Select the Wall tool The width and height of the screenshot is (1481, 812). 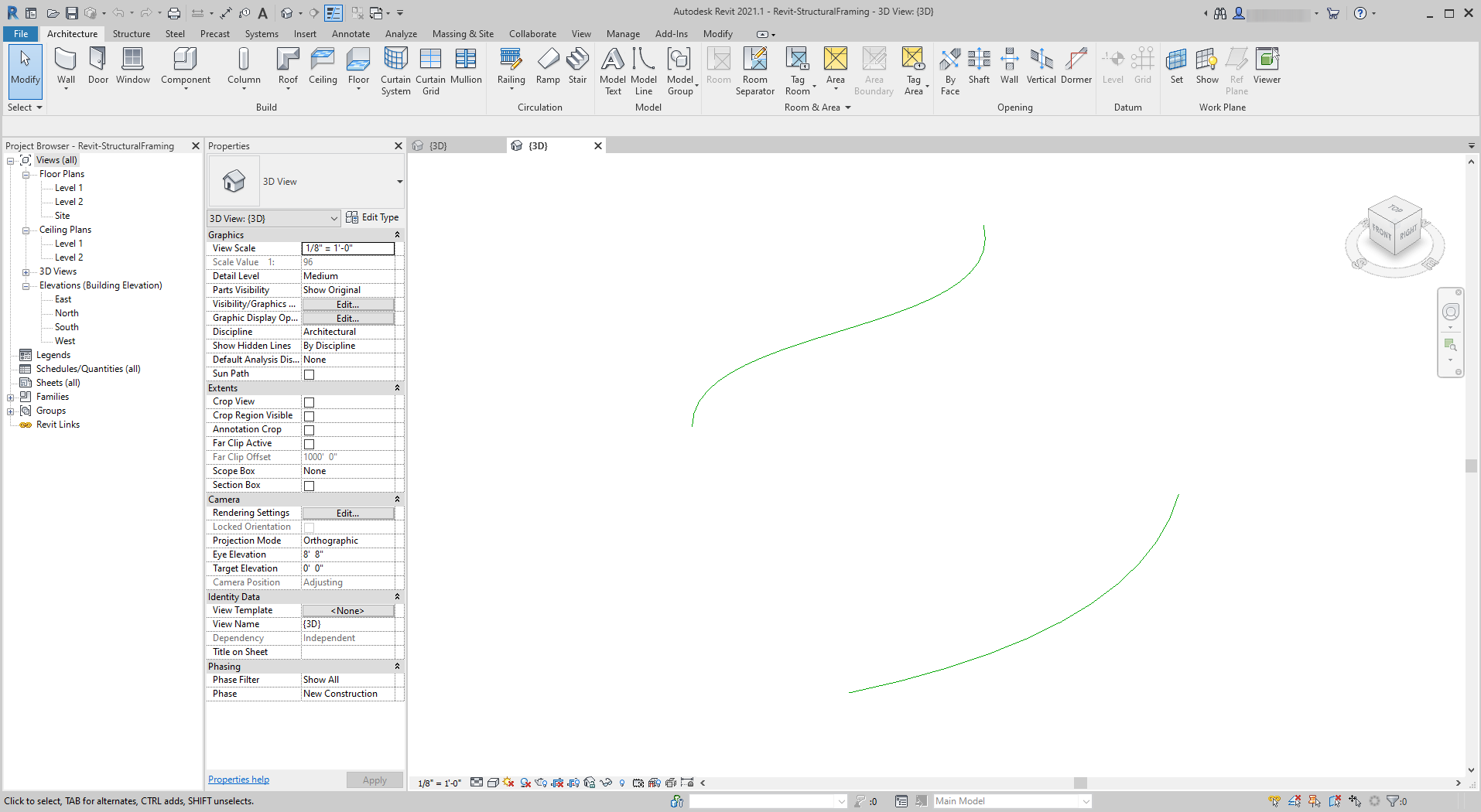click(65, 68)
